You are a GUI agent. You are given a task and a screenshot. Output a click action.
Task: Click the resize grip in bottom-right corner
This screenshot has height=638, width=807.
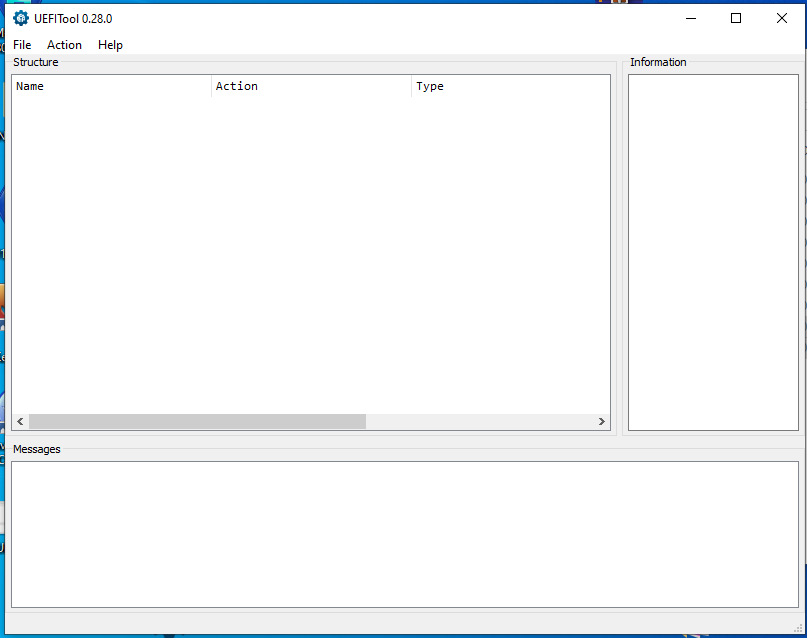click(x=798, y=629)
